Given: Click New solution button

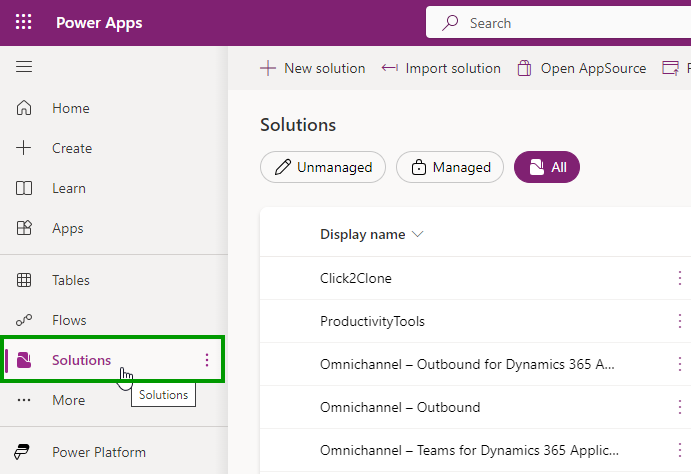Looking at the screenshot, I should point(312,68).
